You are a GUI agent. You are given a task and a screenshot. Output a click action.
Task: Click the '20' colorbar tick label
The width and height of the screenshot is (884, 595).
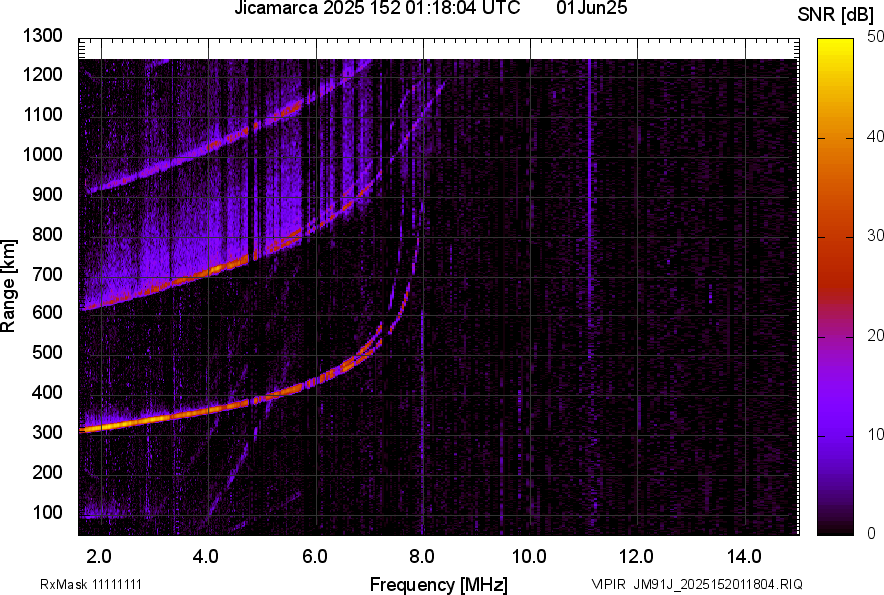coord(876,335)
